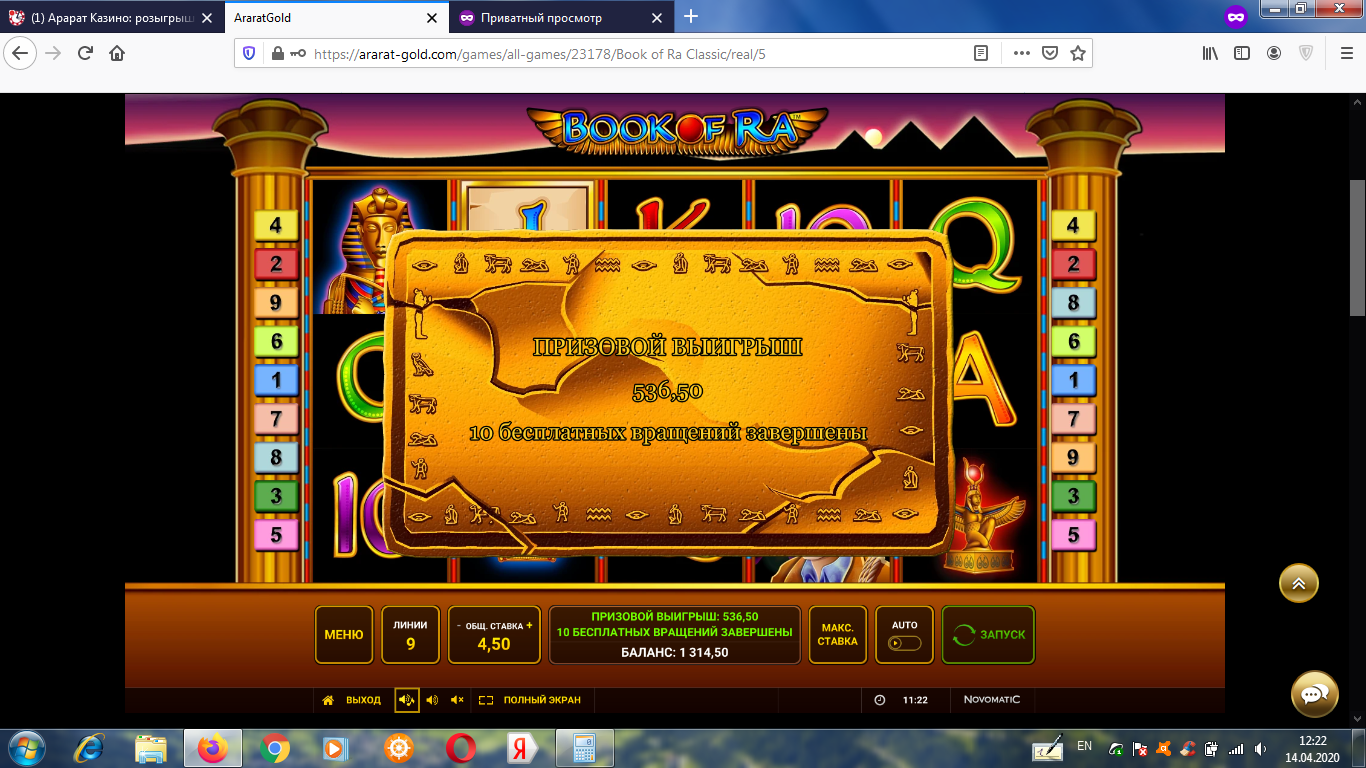
Task: Close the AraratGold tab
Action: coord(432,17)
